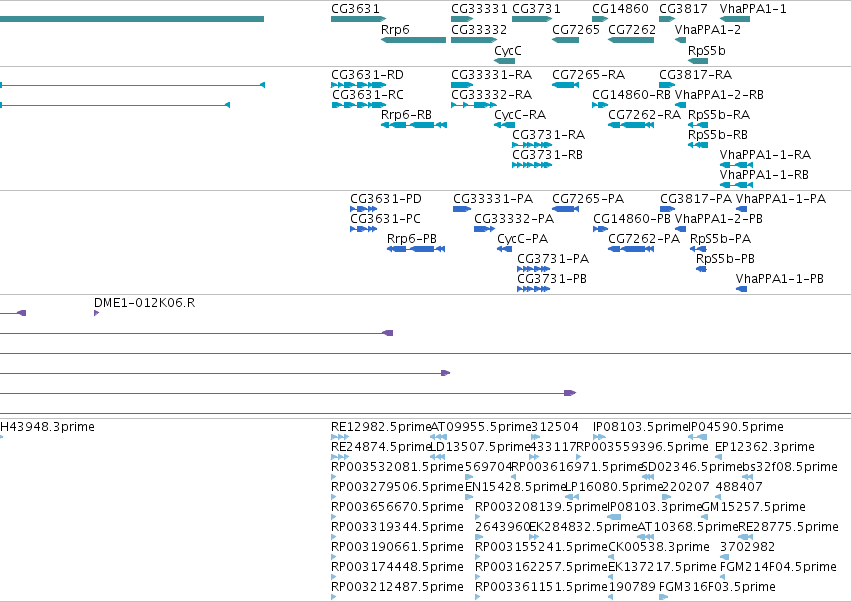Select protein VhaPPA1-1-PA
Screen dimensions: 851x602
pyautogui.click(x=781, y=199)
